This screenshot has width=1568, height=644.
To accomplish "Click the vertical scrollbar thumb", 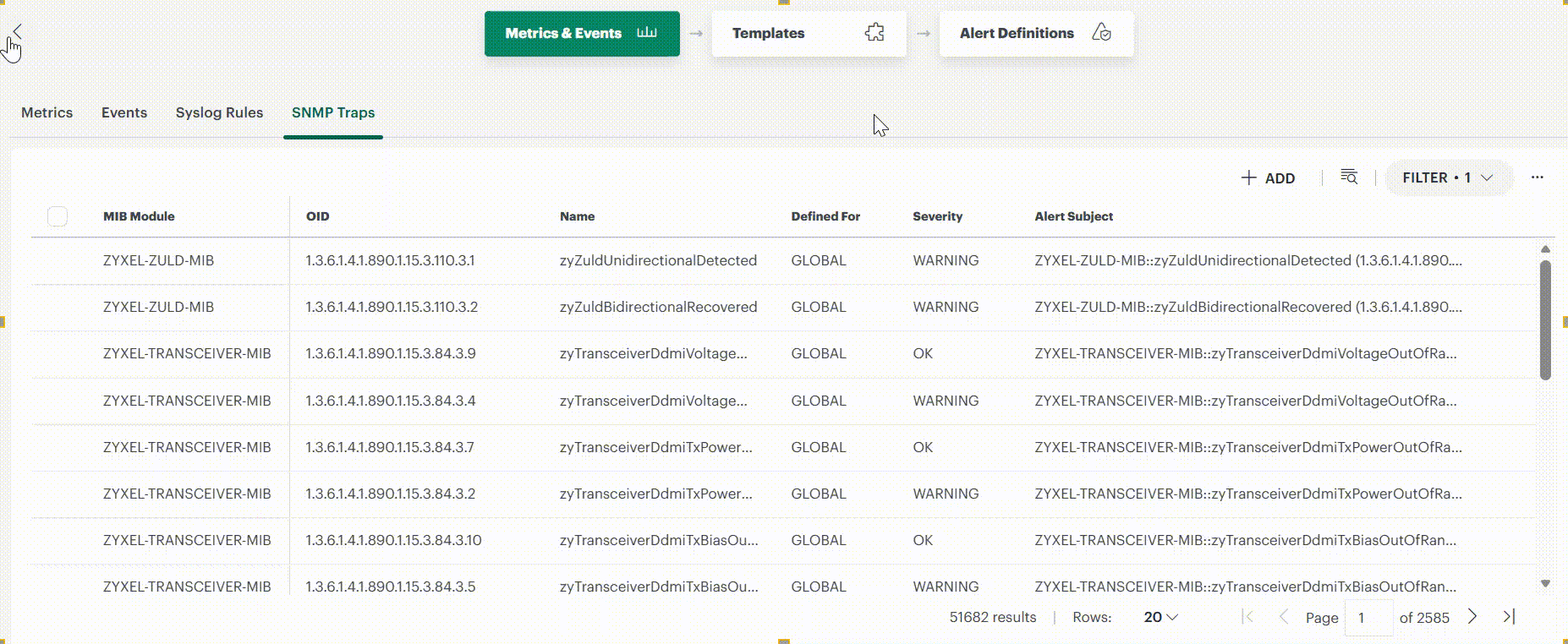I will [1545, 319].
